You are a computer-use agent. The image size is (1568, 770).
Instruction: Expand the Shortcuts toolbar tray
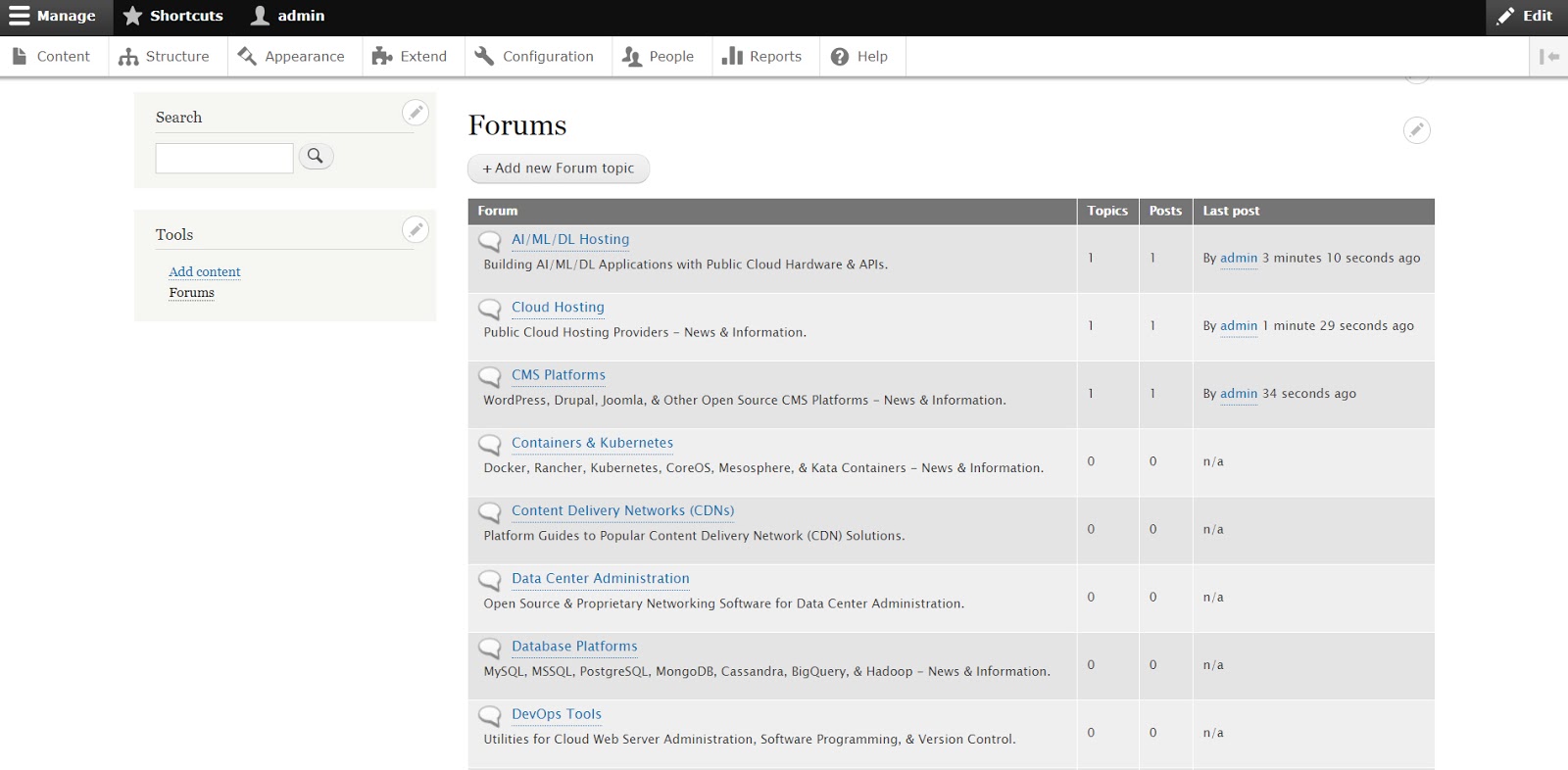pyautogui.click(x=173, y=17)
